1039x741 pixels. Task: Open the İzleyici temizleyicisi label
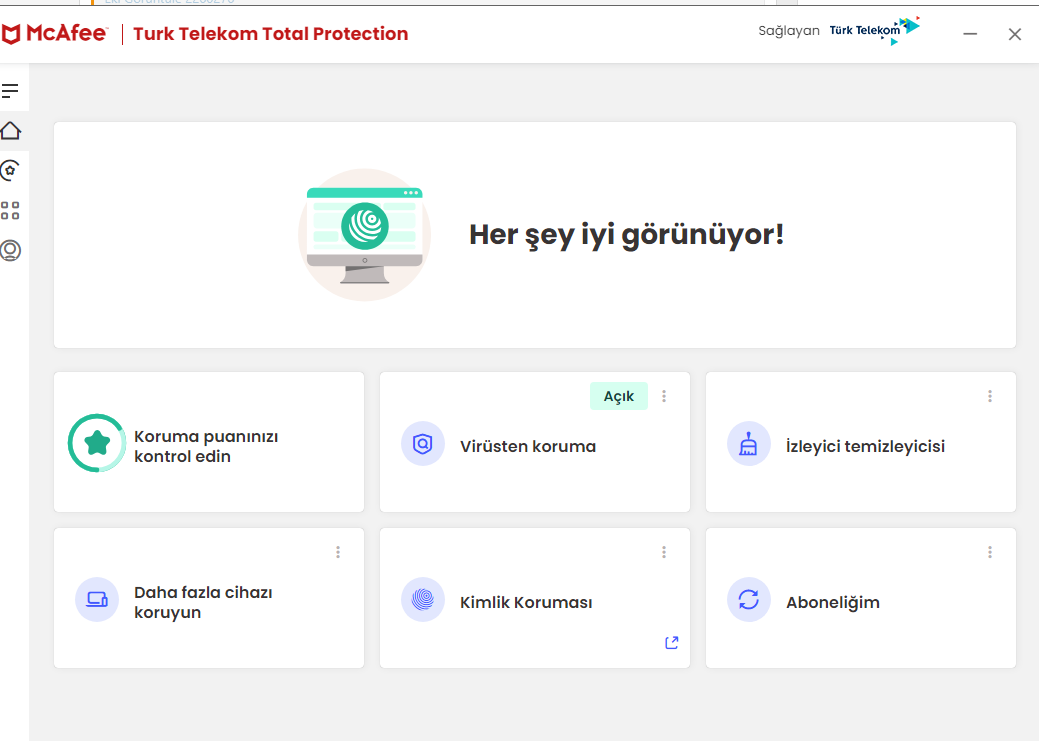[865, 447]
